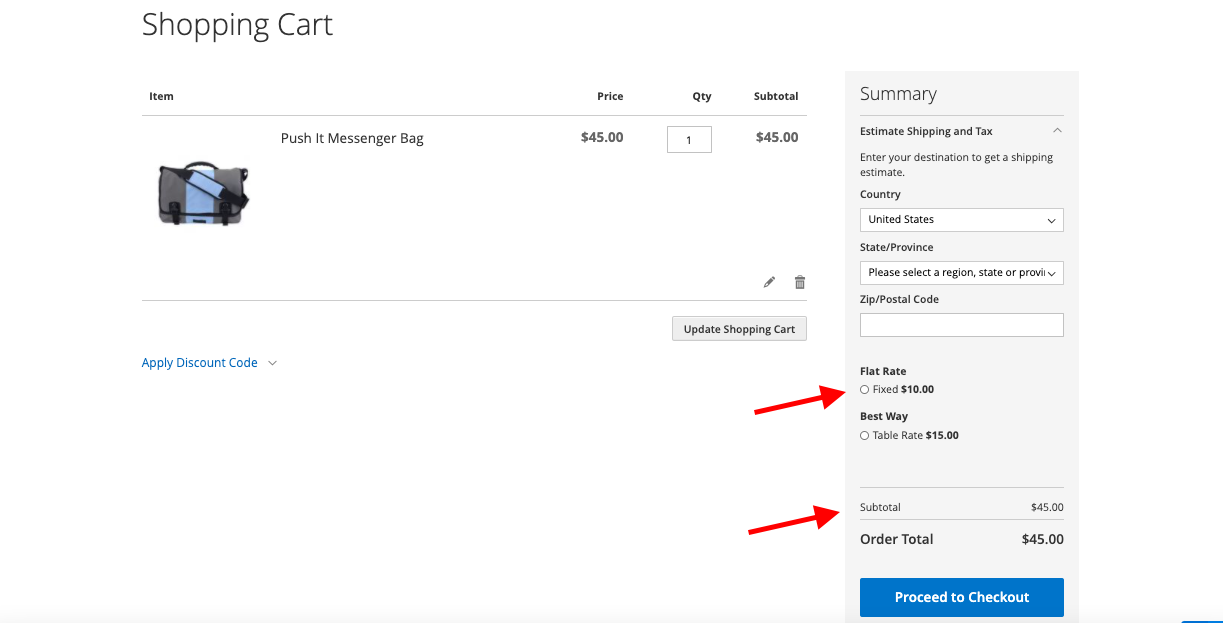
Task: Click the trash icon to remove the item
Action: click(800, 282)
